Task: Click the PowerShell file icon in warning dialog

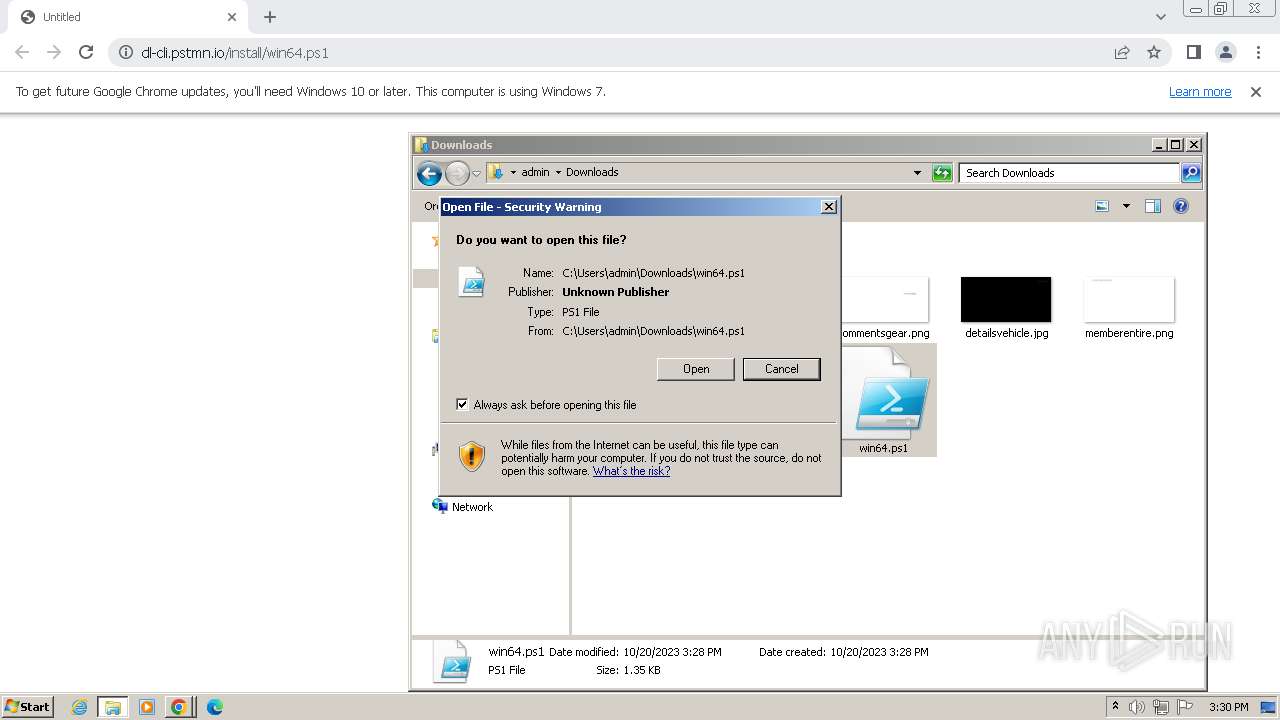Action: pos(471,282)
